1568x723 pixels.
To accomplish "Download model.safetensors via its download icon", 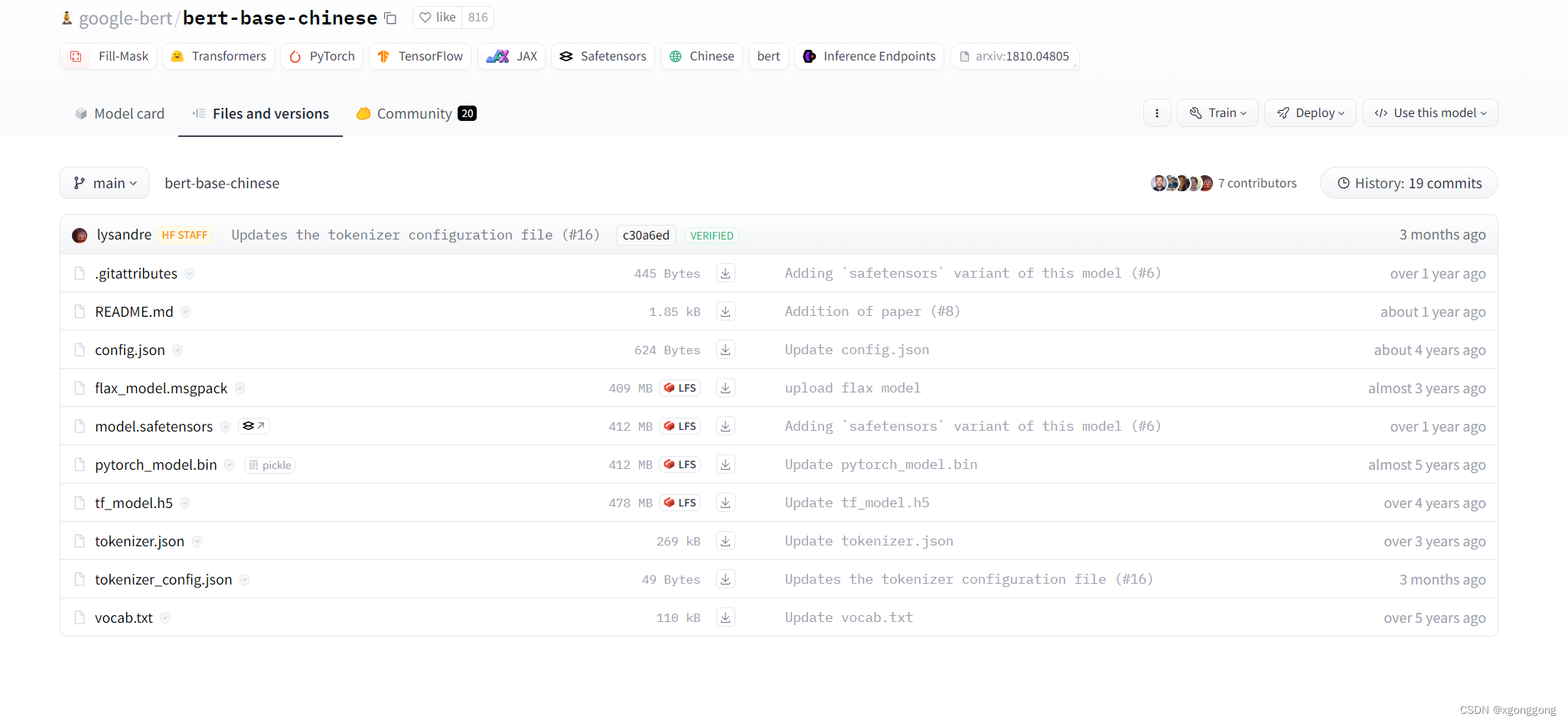I will click(725, 426).
